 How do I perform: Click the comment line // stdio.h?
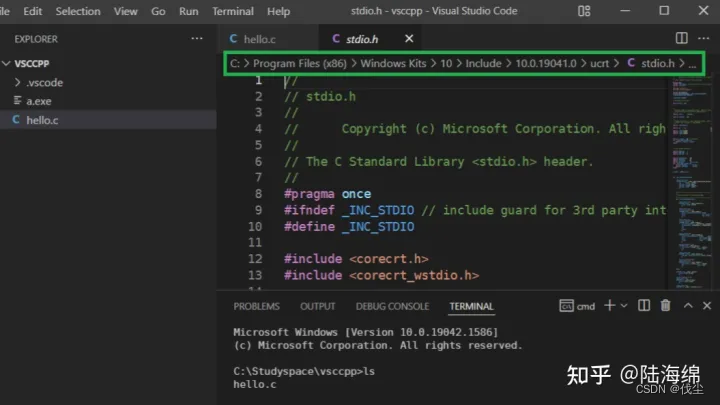tap(320, 96)
